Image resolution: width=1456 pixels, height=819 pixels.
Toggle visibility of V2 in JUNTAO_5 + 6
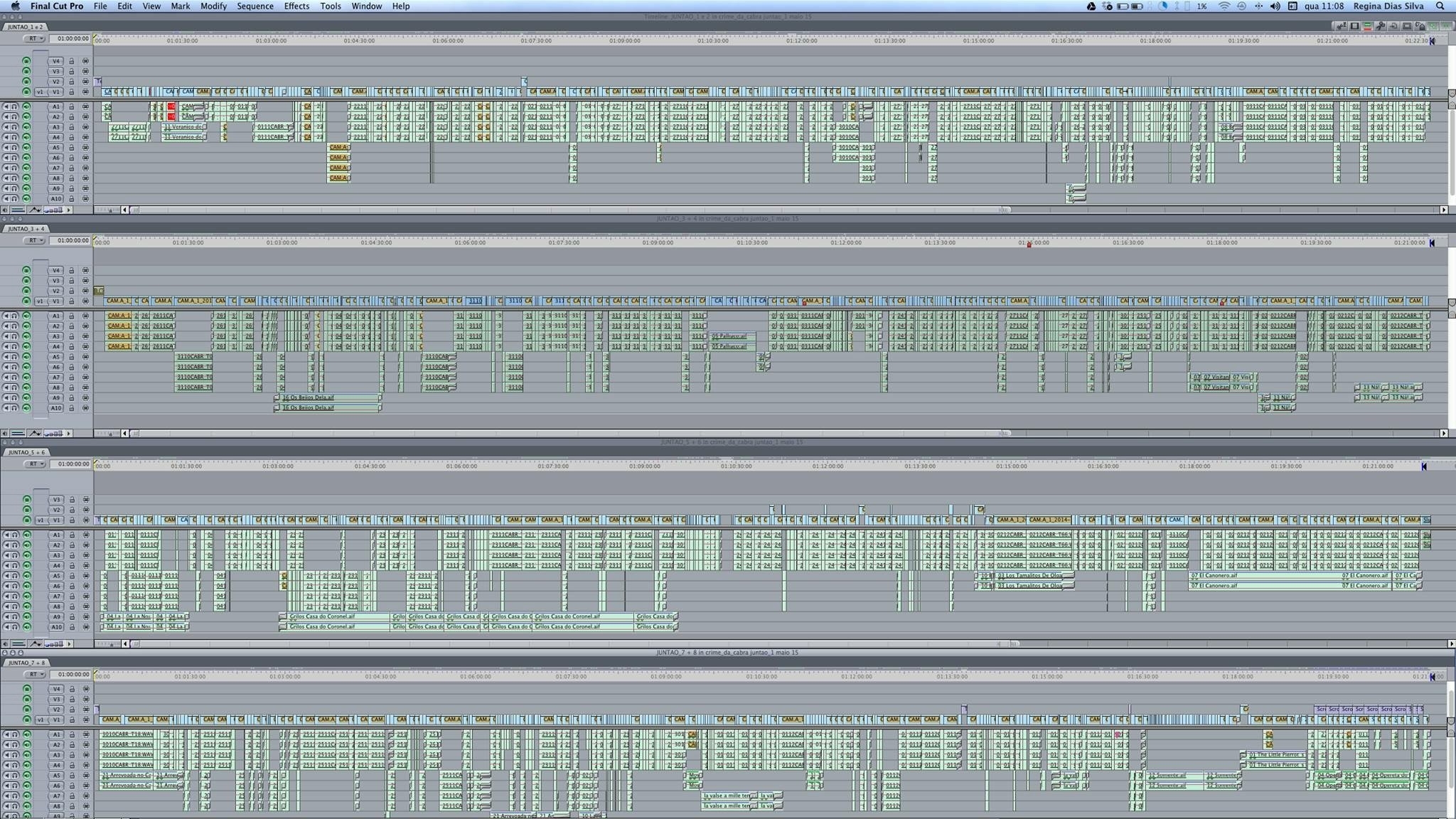point(26,510)
